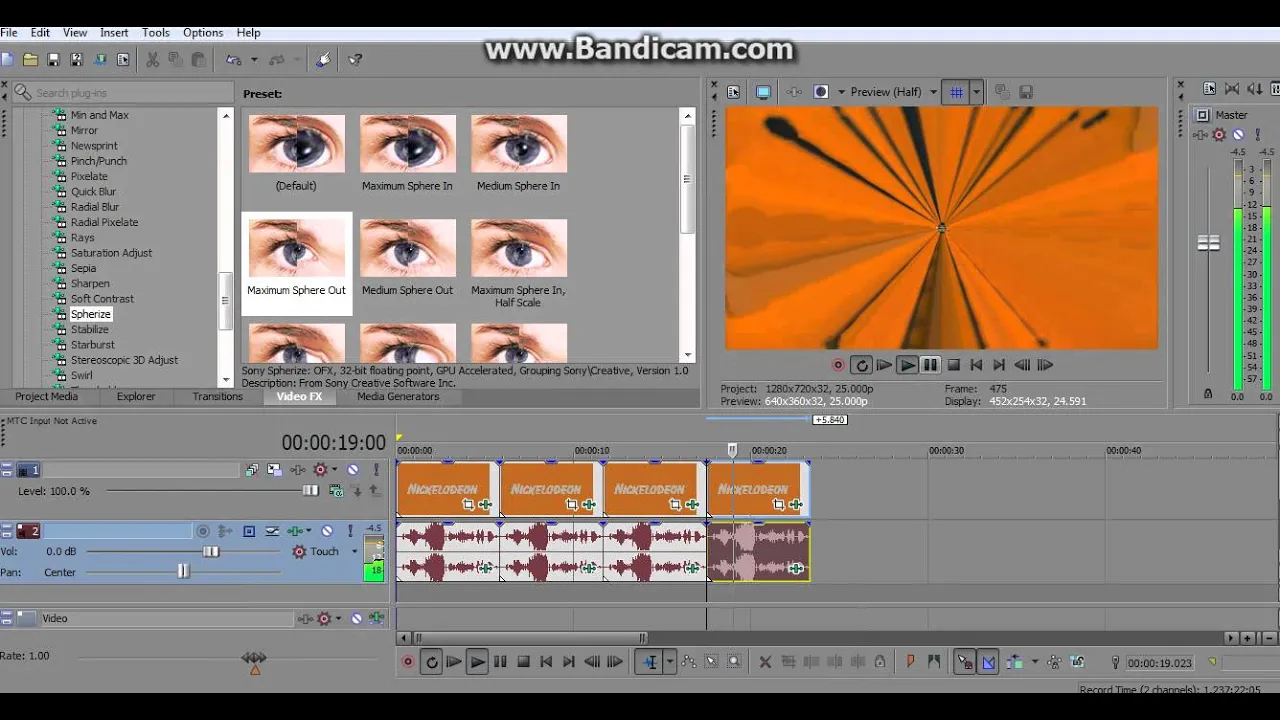
Task: Click Play in Video Preview
Action: [907, 365]
